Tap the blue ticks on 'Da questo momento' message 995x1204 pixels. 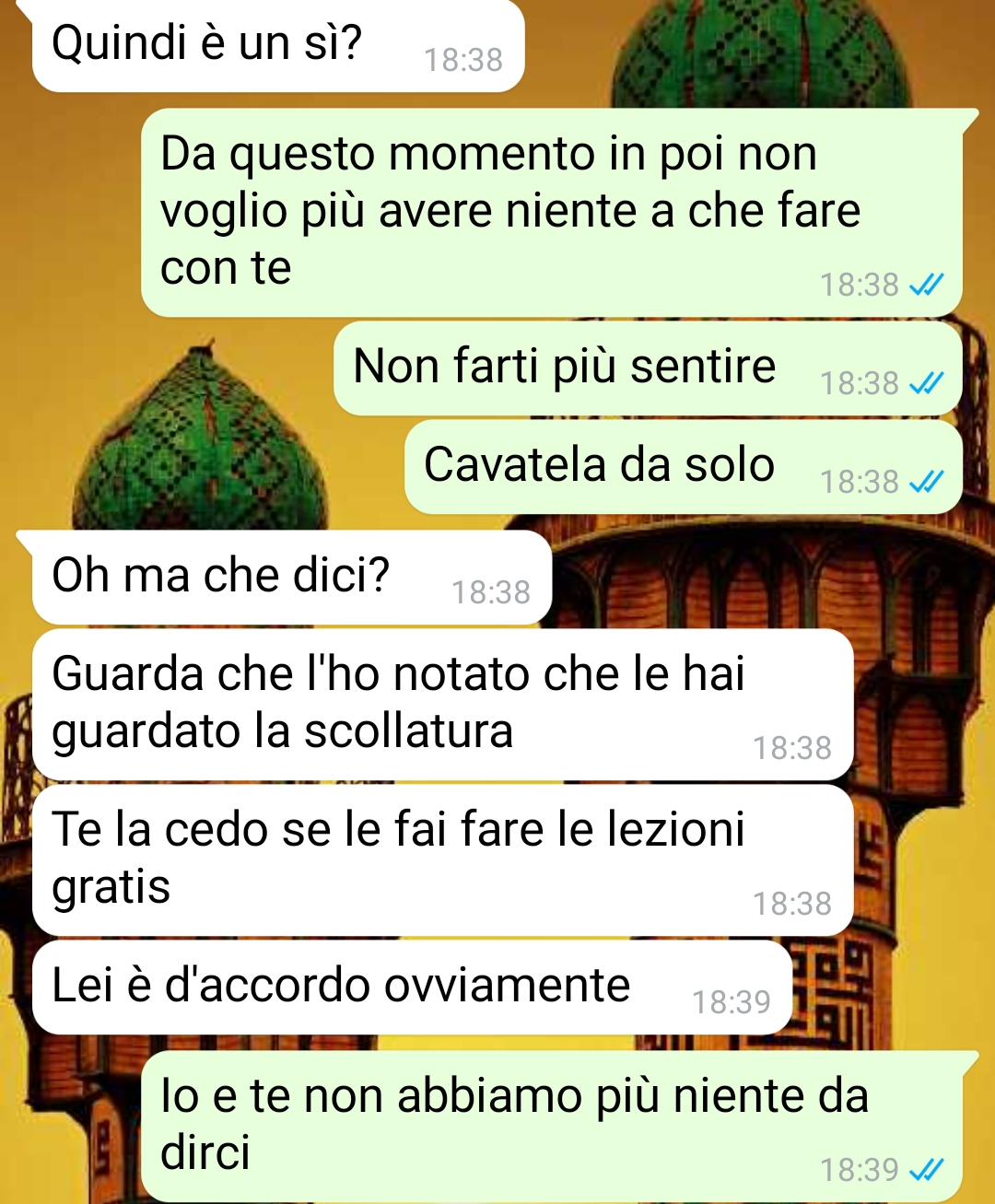tap(926, 284)
